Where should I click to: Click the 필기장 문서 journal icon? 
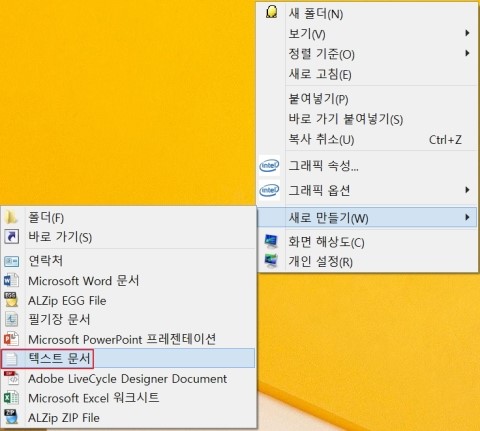[x=11, y=320]
